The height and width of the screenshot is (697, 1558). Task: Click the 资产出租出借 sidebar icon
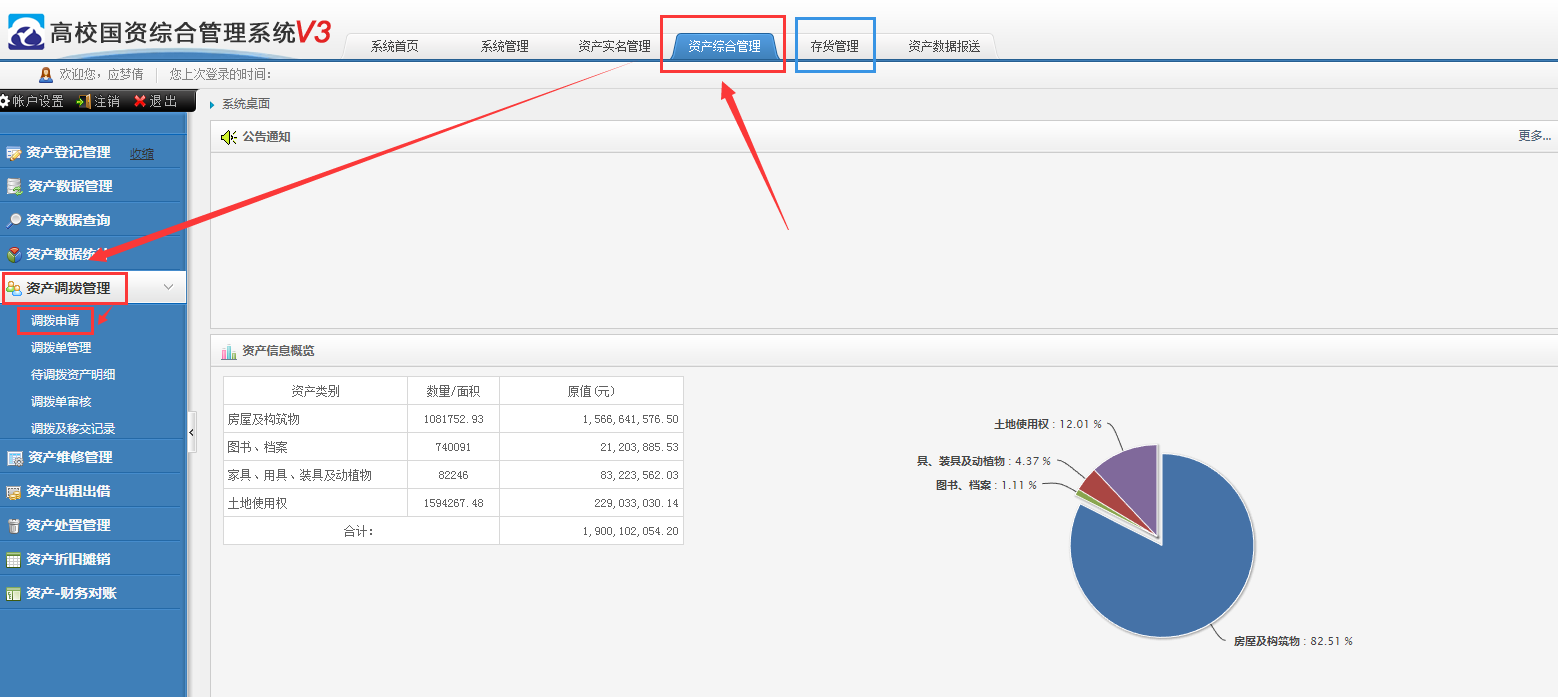click(x=14, y=492)
